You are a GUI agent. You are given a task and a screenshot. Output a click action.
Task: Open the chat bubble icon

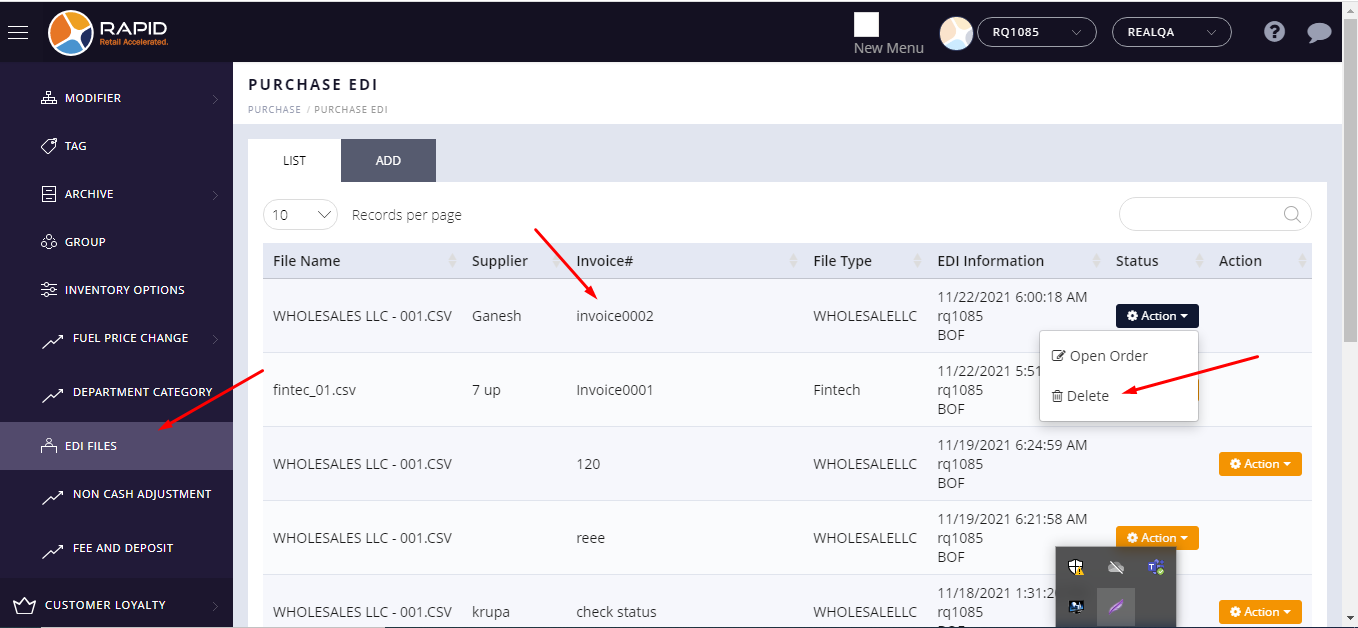(1319, 32)
